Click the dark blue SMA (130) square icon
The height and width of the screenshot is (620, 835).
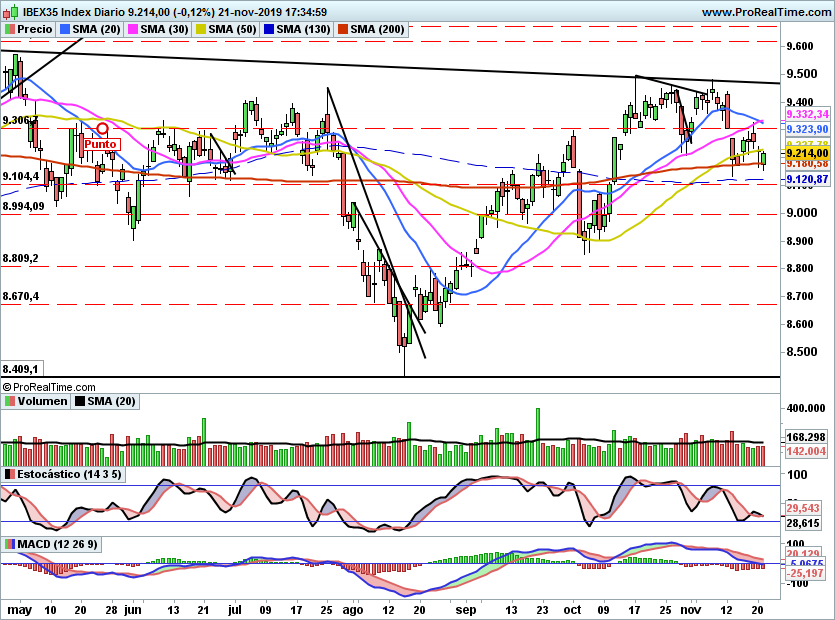(x=266, y=29)
